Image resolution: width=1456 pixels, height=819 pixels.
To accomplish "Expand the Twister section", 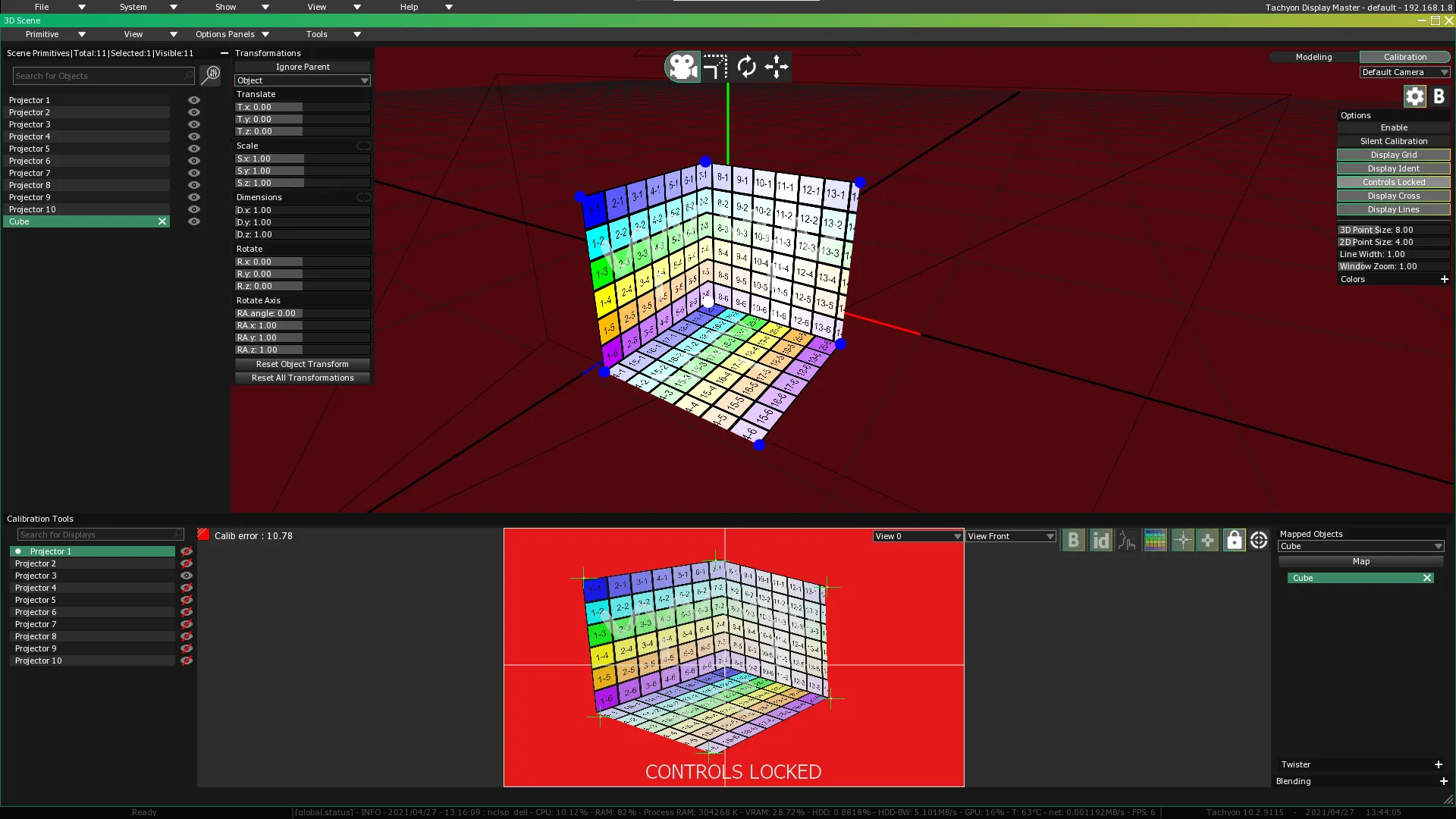I will [x=1438, y=764].
